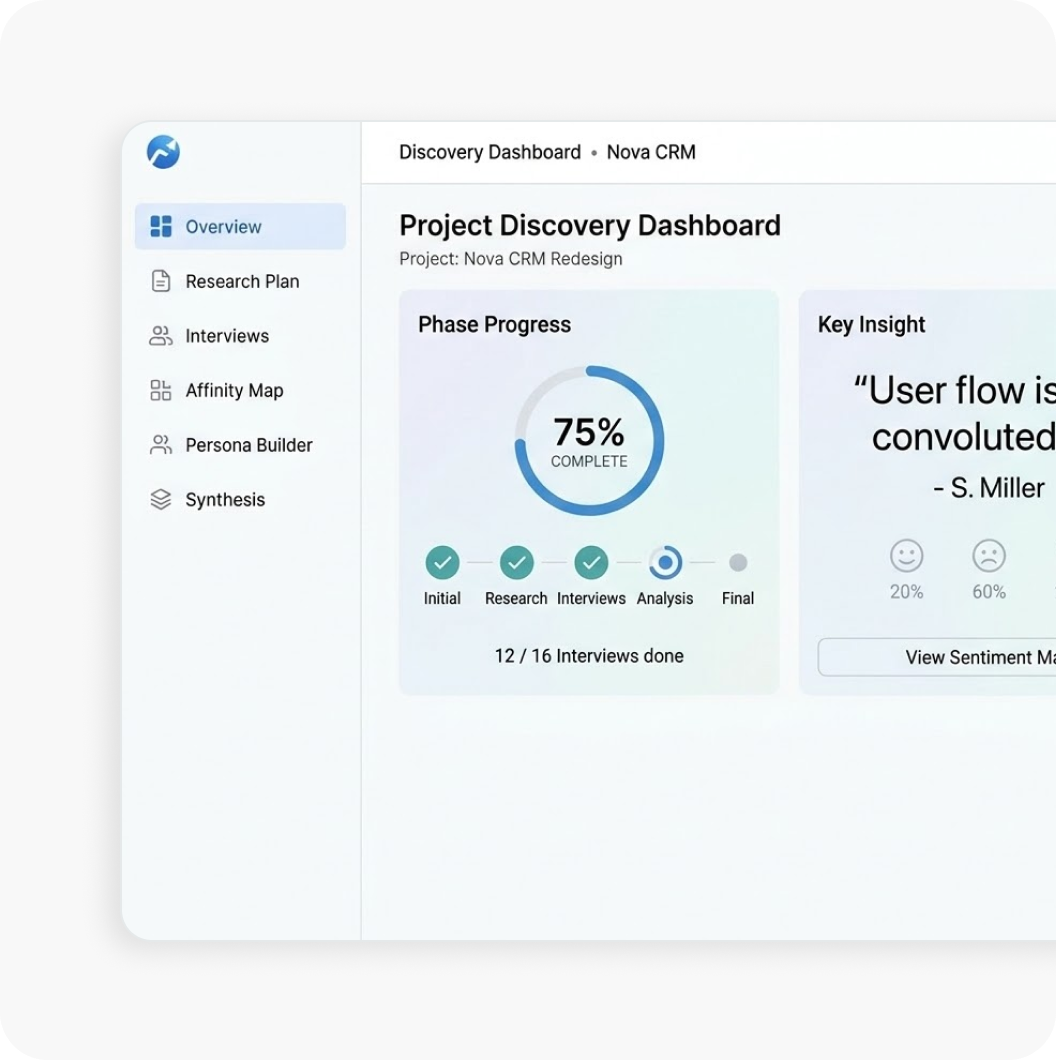Go to the Interviews section in sidebar
Screen dimensions: 1056x1060
point(240,336)
